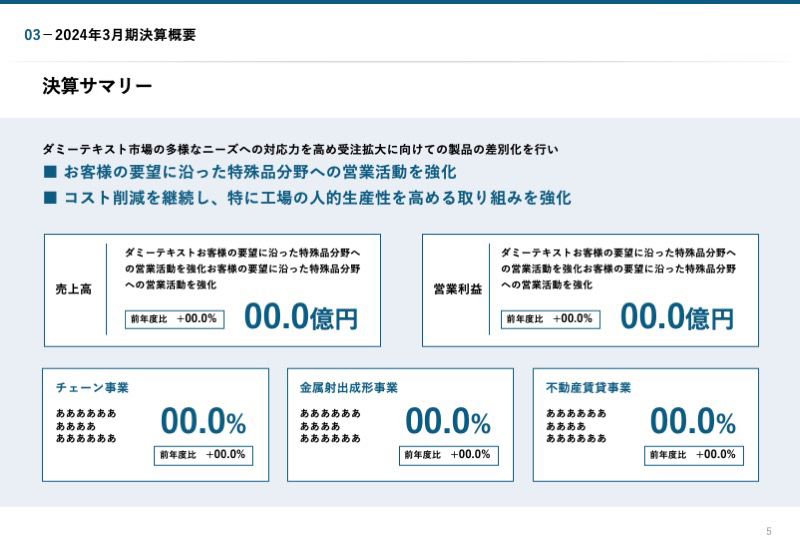This screenshot has width=800, height=554.
Task: Select '00.0億円' value in 営業利益 card
Action: coord(677,317)
